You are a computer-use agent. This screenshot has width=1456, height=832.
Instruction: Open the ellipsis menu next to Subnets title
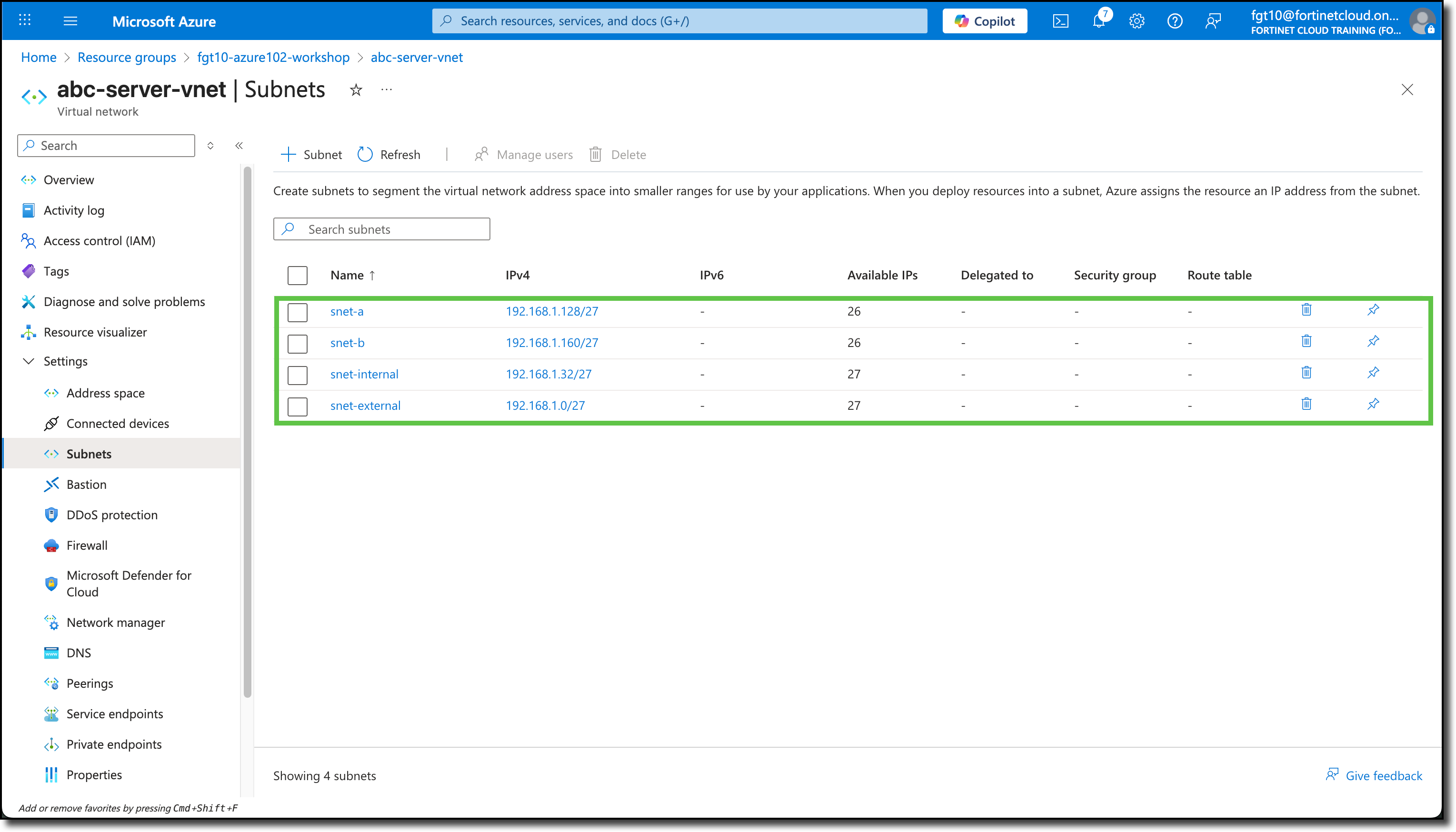tap(386, 89)
